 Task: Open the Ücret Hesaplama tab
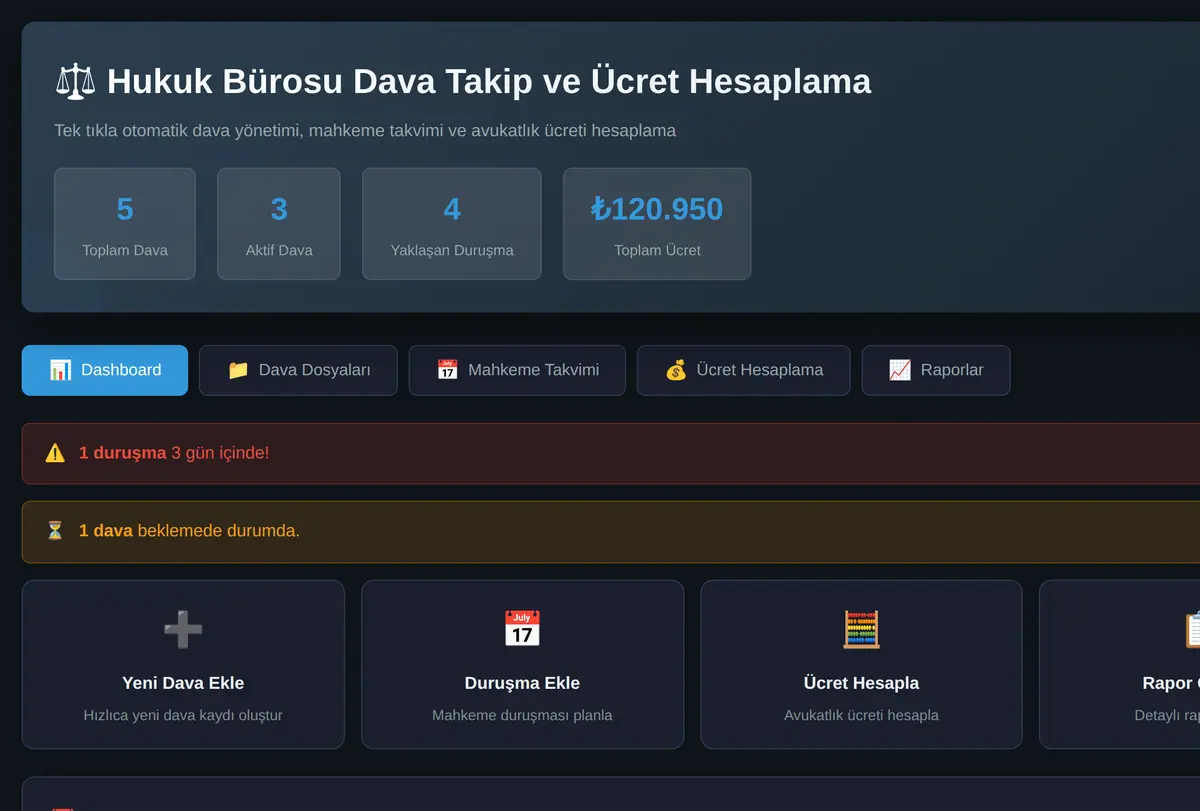pos(744,370)
